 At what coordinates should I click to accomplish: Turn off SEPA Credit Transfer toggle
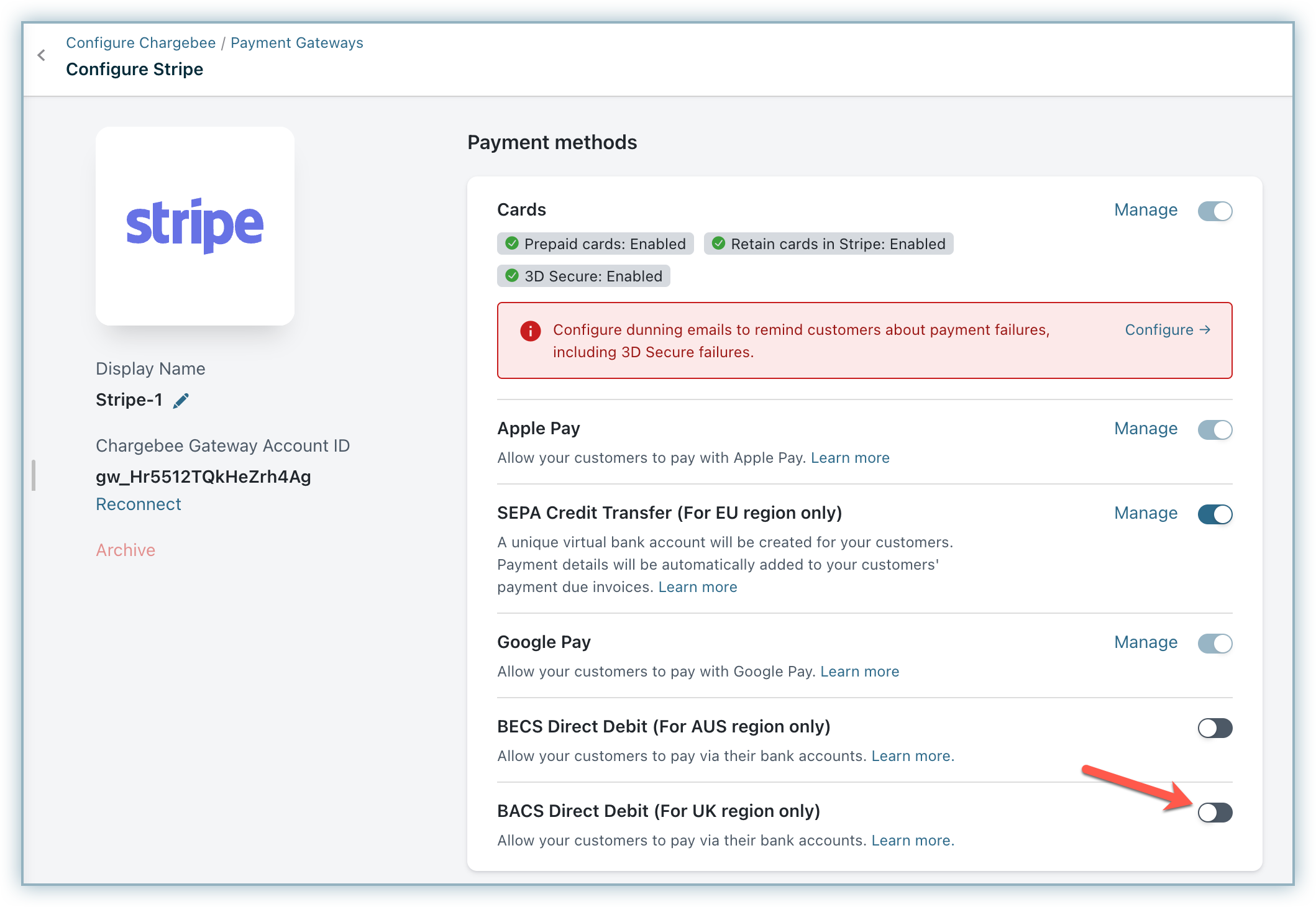pyautogui.click(x=1215, y=514)
